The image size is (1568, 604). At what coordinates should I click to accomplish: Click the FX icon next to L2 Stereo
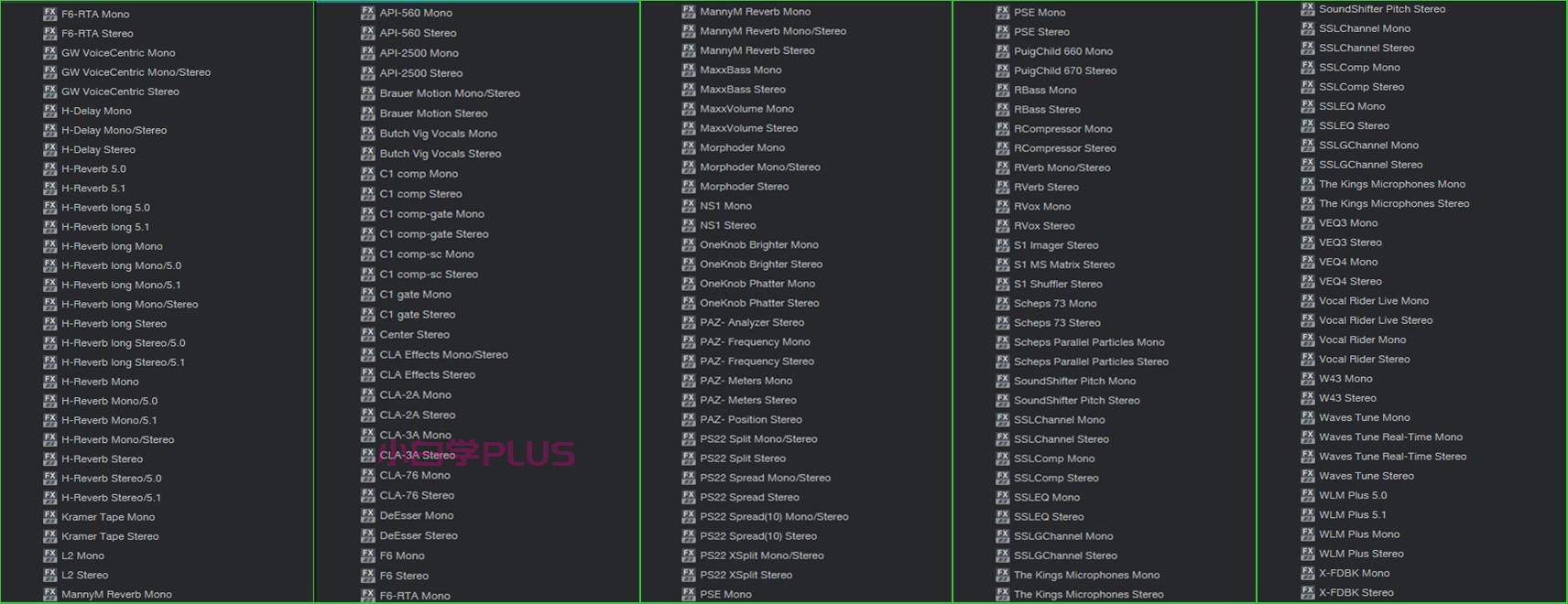50,575
